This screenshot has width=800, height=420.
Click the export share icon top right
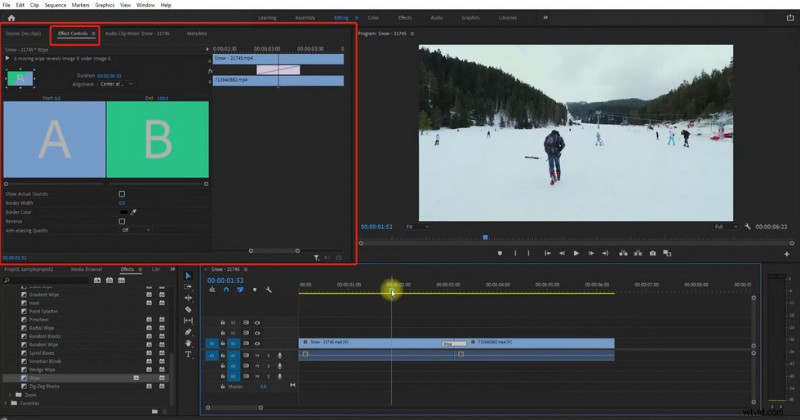(790, 17)
